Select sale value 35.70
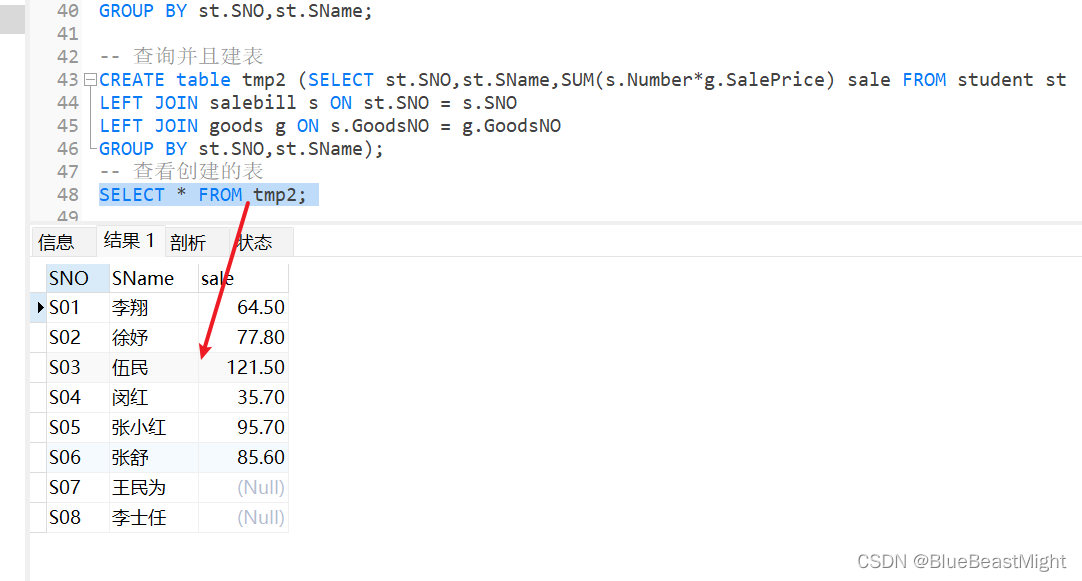 point(243,397)
